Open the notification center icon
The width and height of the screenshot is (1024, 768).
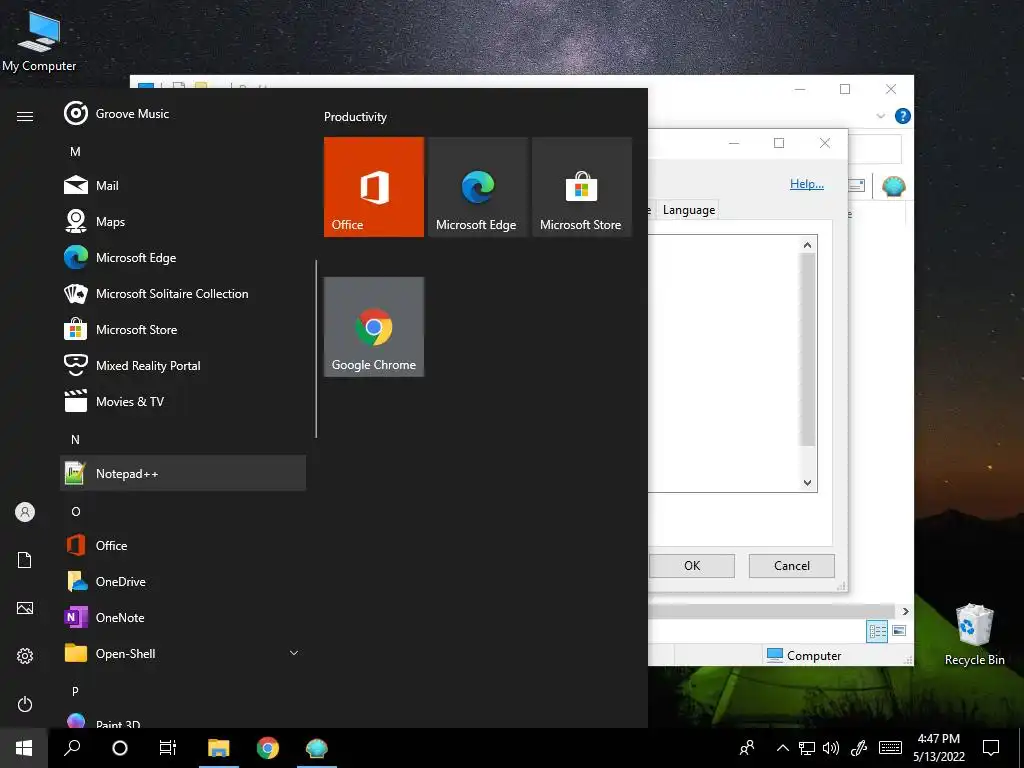pos(991,748)
